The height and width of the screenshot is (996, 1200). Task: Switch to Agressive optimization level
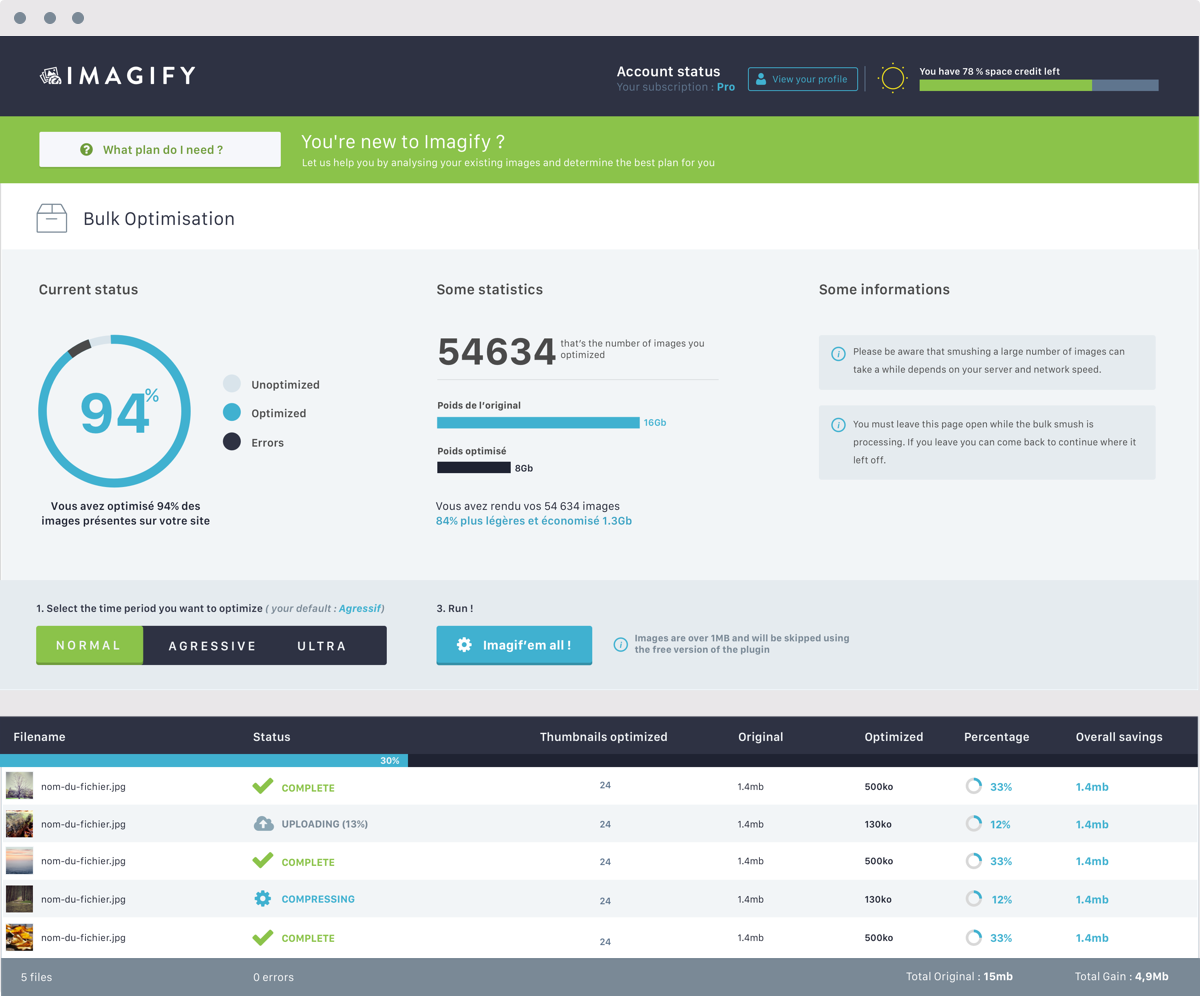(212, 646)
